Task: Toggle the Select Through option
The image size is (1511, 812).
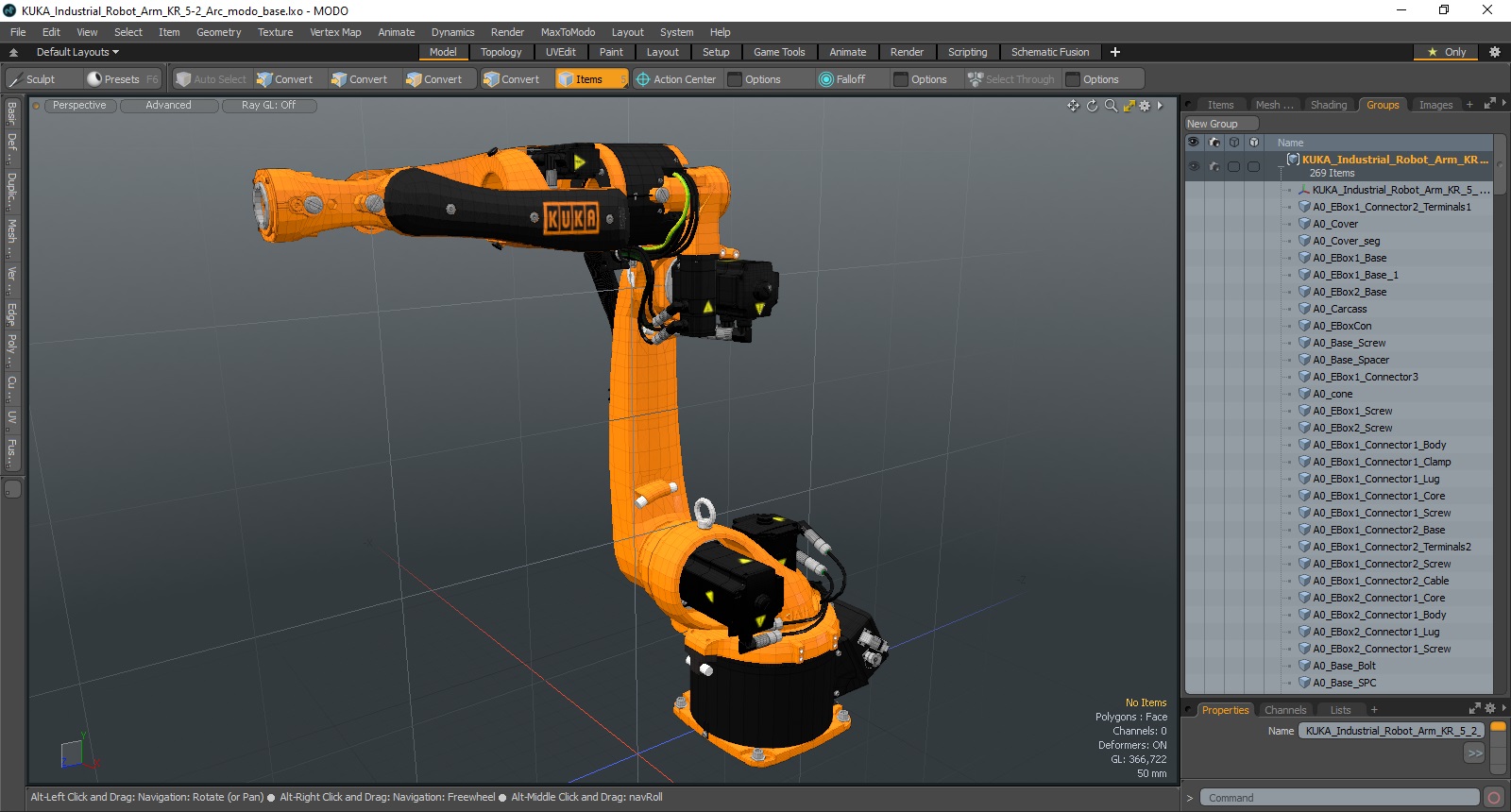Action: pos(1011,79)
